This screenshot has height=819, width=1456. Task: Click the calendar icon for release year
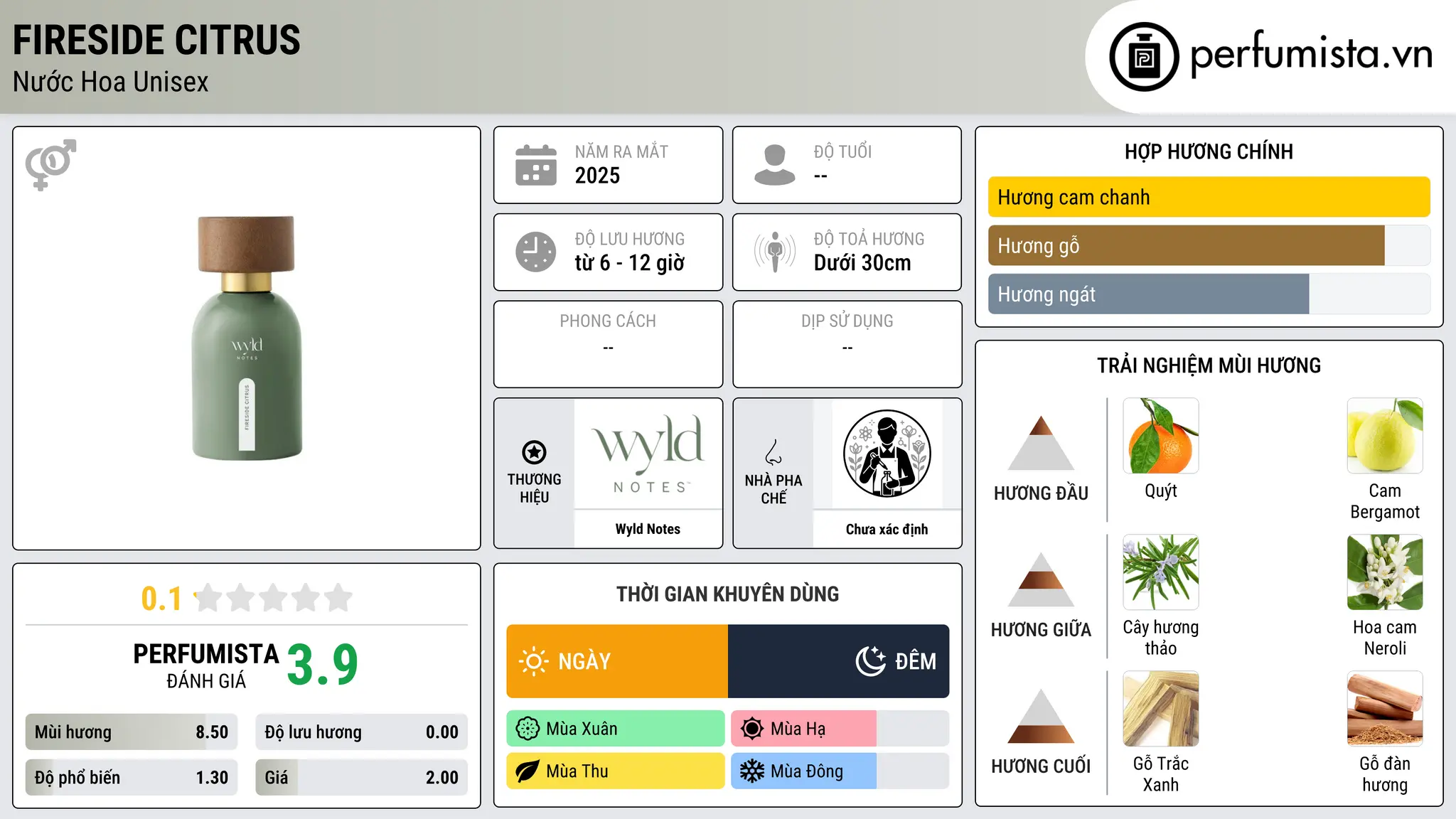(x=536, y=165)
